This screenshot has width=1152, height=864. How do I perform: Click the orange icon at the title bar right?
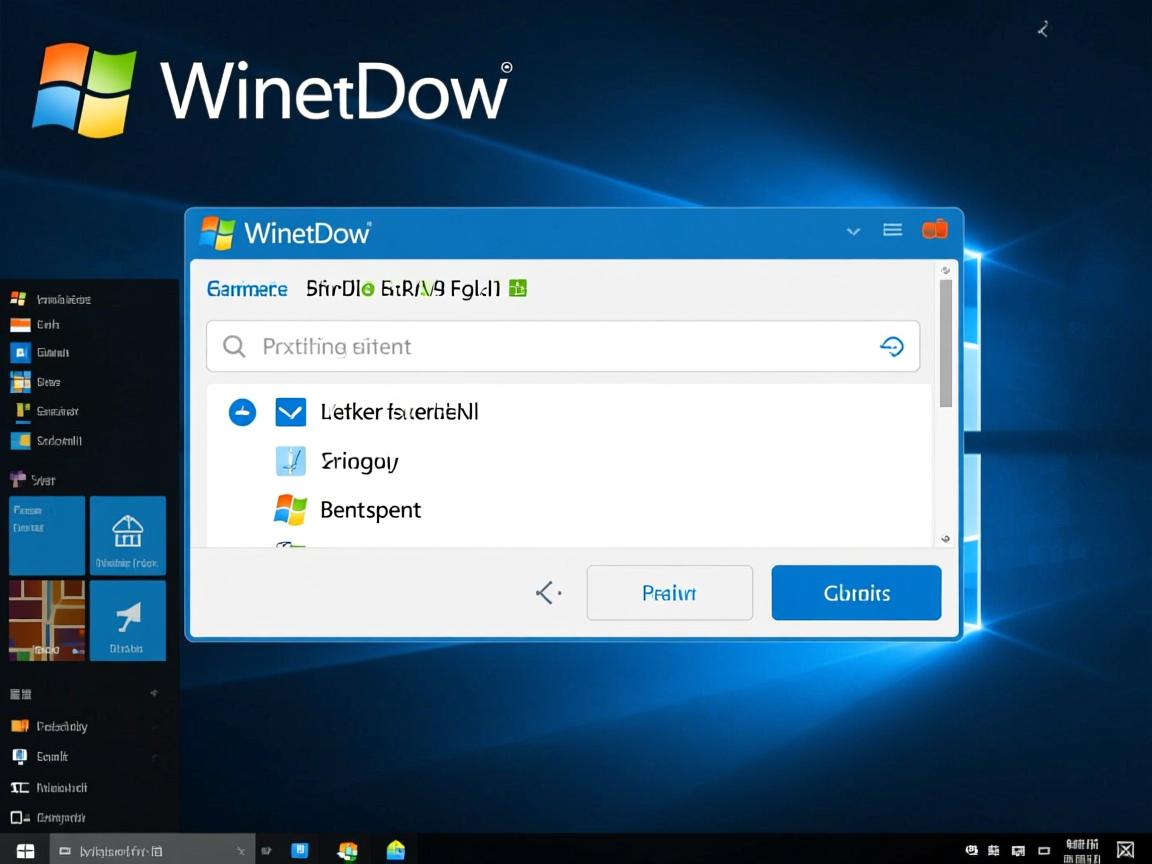[935, 228]
